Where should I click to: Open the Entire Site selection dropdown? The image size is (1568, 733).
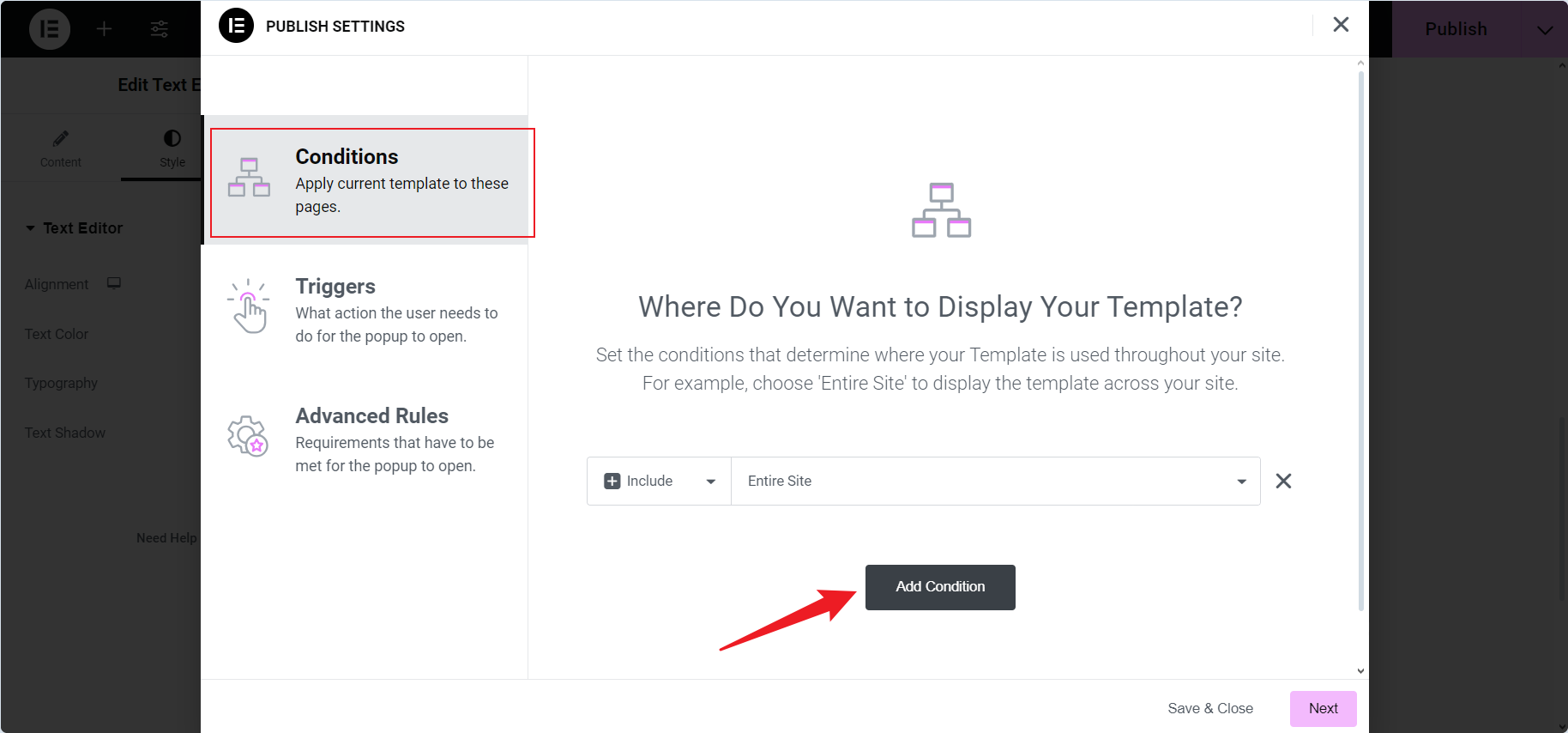point(995,482)
